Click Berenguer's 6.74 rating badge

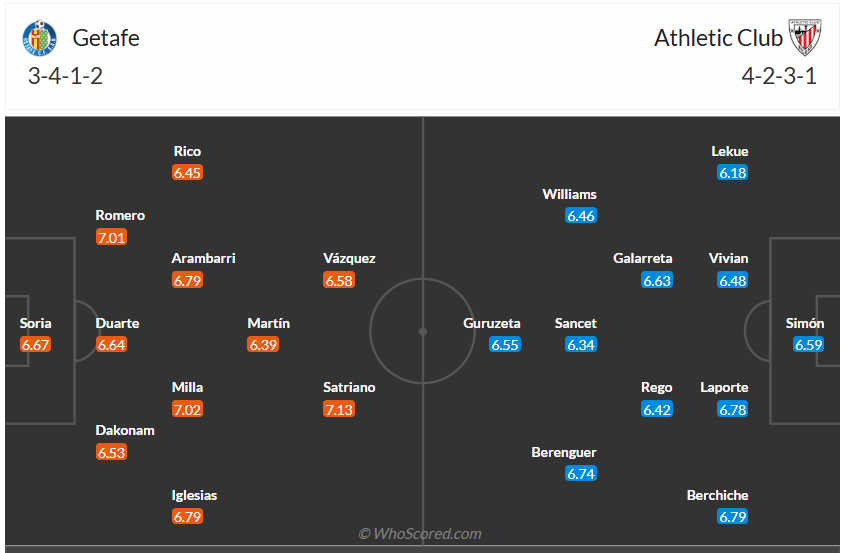(x=581, y=474)
